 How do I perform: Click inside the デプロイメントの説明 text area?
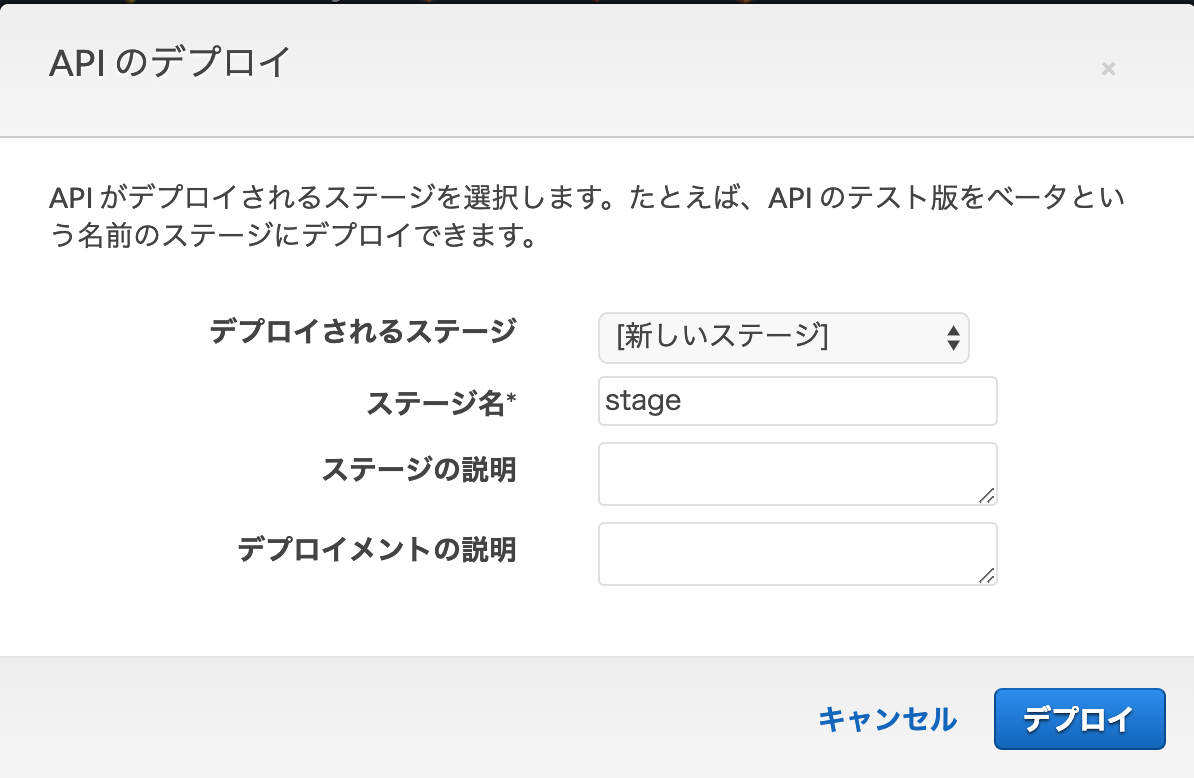[790, 553]
